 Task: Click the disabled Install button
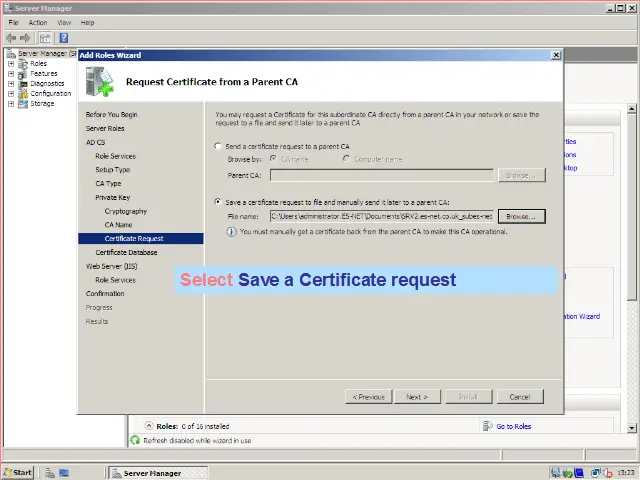[469, 397]
